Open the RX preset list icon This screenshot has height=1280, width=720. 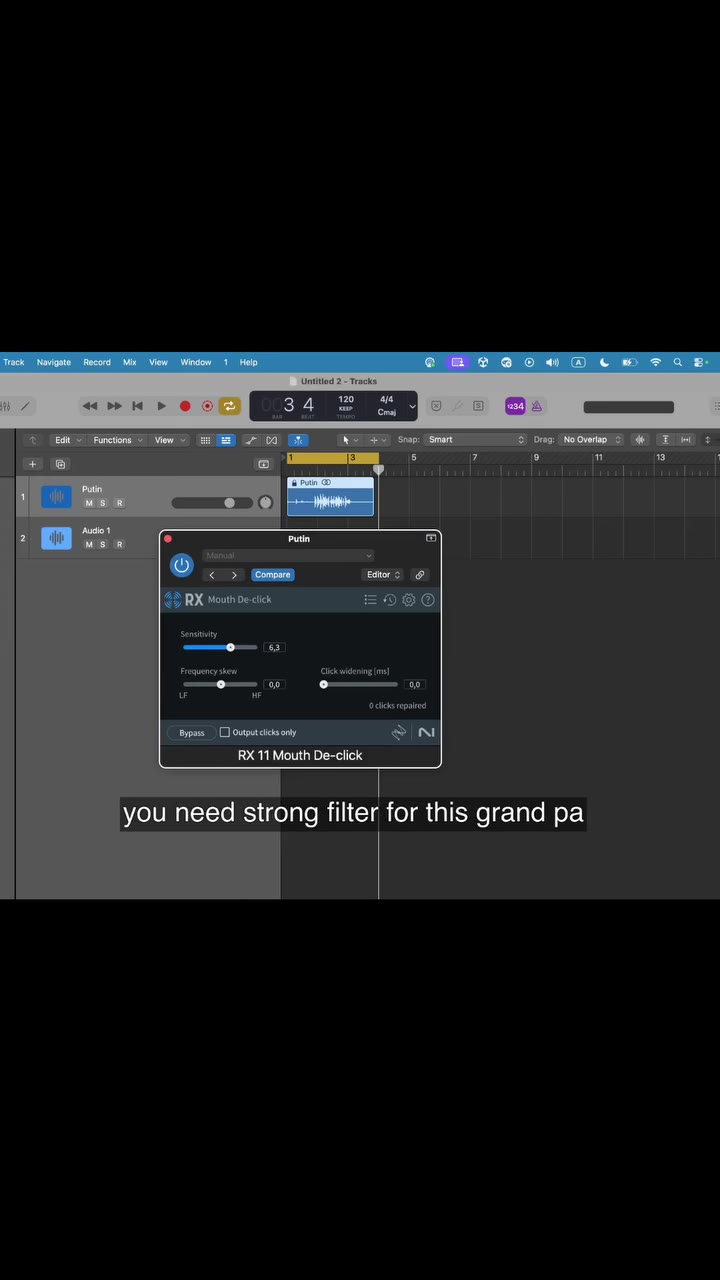coord(370,600)
